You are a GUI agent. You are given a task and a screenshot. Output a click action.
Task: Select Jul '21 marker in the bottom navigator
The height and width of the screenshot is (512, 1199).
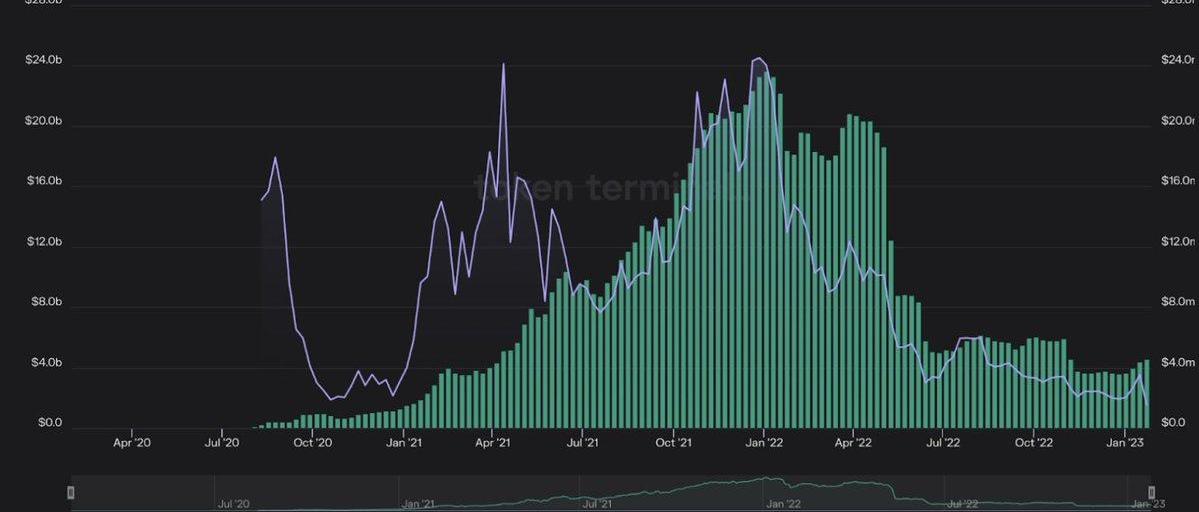[598, 505]
